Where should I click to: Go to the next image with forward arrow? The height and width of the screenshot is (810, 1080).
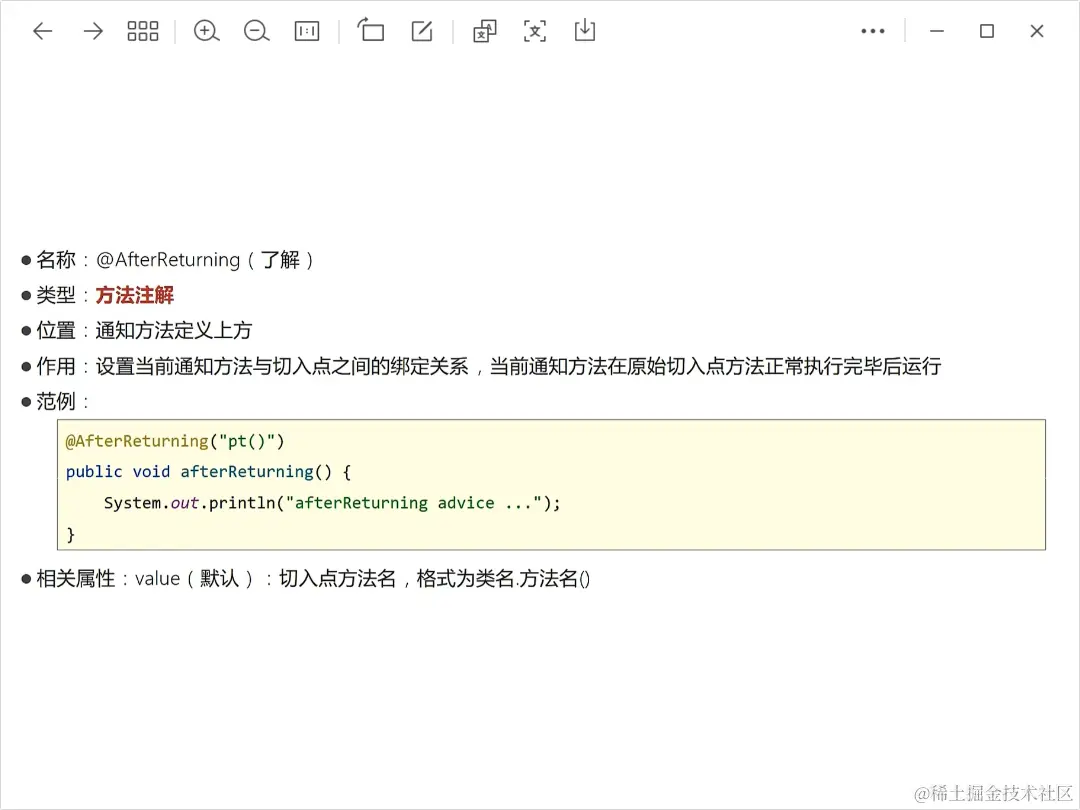pos(93,31)
